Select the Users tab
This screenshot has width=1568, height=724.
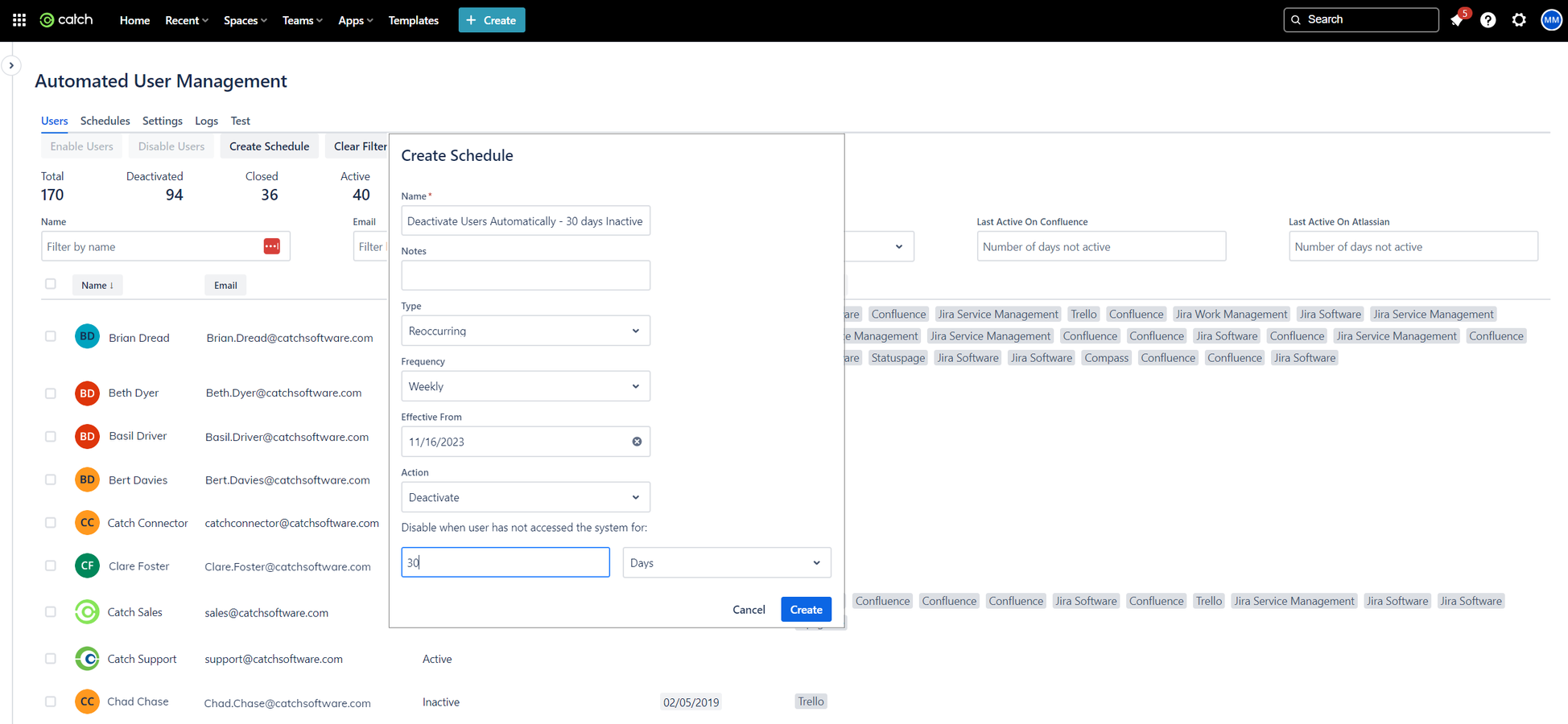click(54, 121)
